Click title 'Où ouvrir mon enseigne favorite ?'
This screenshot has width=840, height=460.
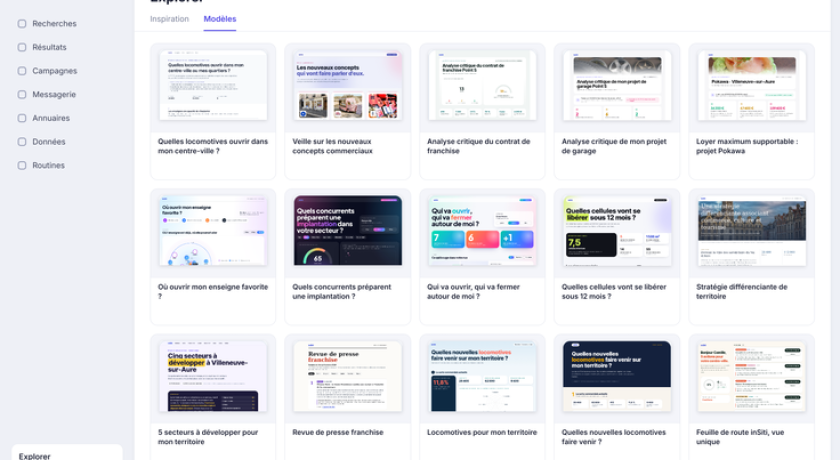pos(213,291)
